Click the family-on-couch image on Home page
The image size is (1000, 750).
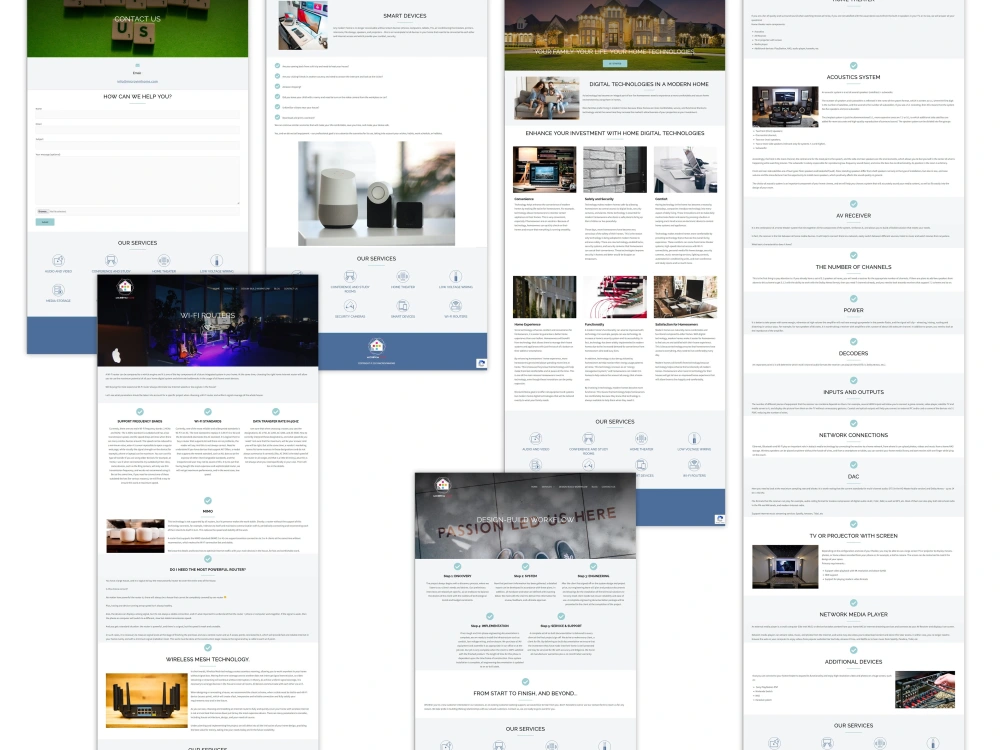point(547,98)
